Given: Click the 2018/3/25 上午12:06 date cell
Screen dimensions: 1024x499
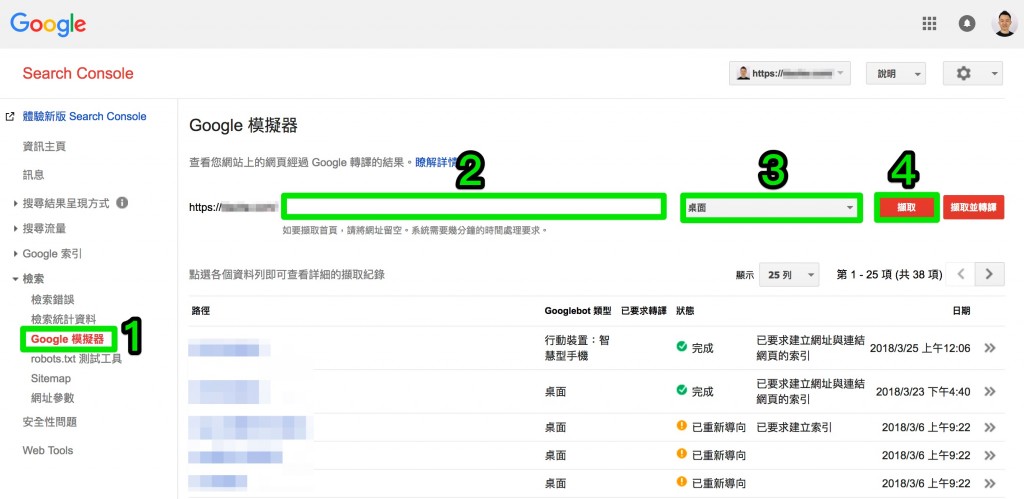Looking at the screenshot, I should point(920,348).
